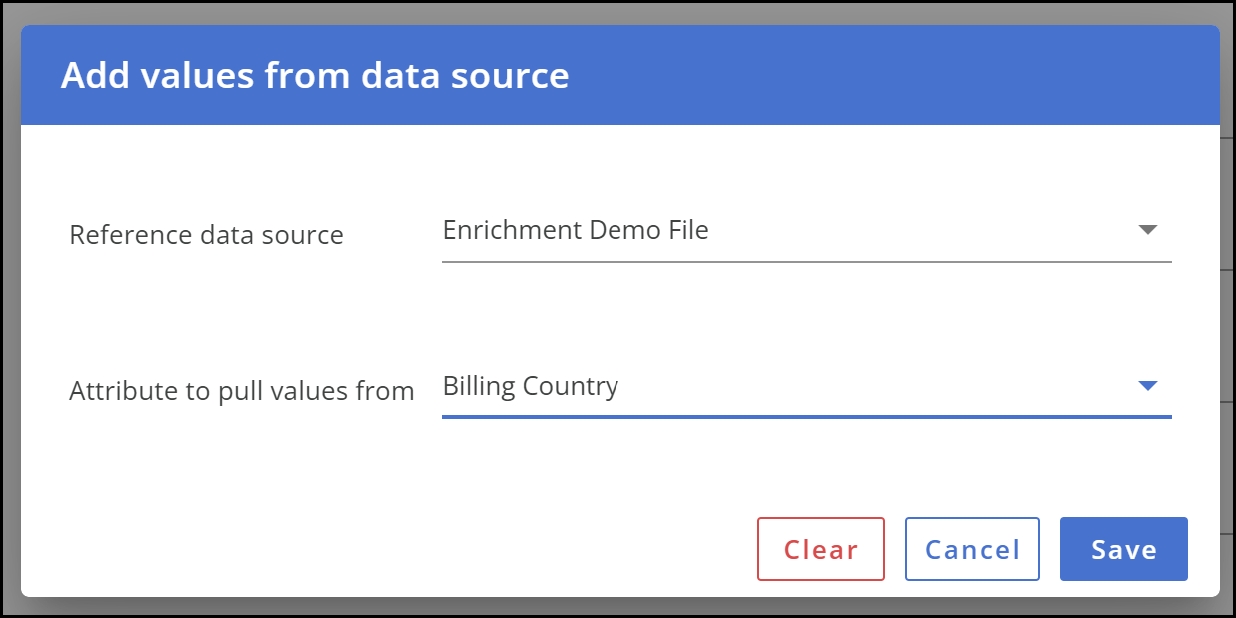Click the blue active underline under Billing Country
This screenshot has height=618, width=1236.
coord(806,416)
